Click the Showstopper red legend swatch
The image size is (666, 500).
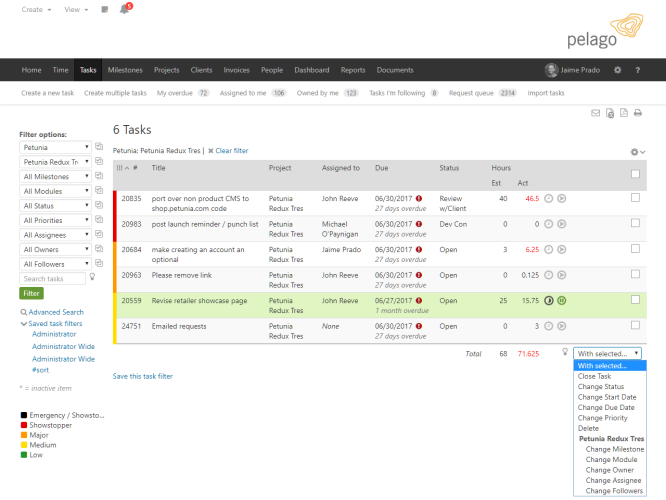point(24,425)
